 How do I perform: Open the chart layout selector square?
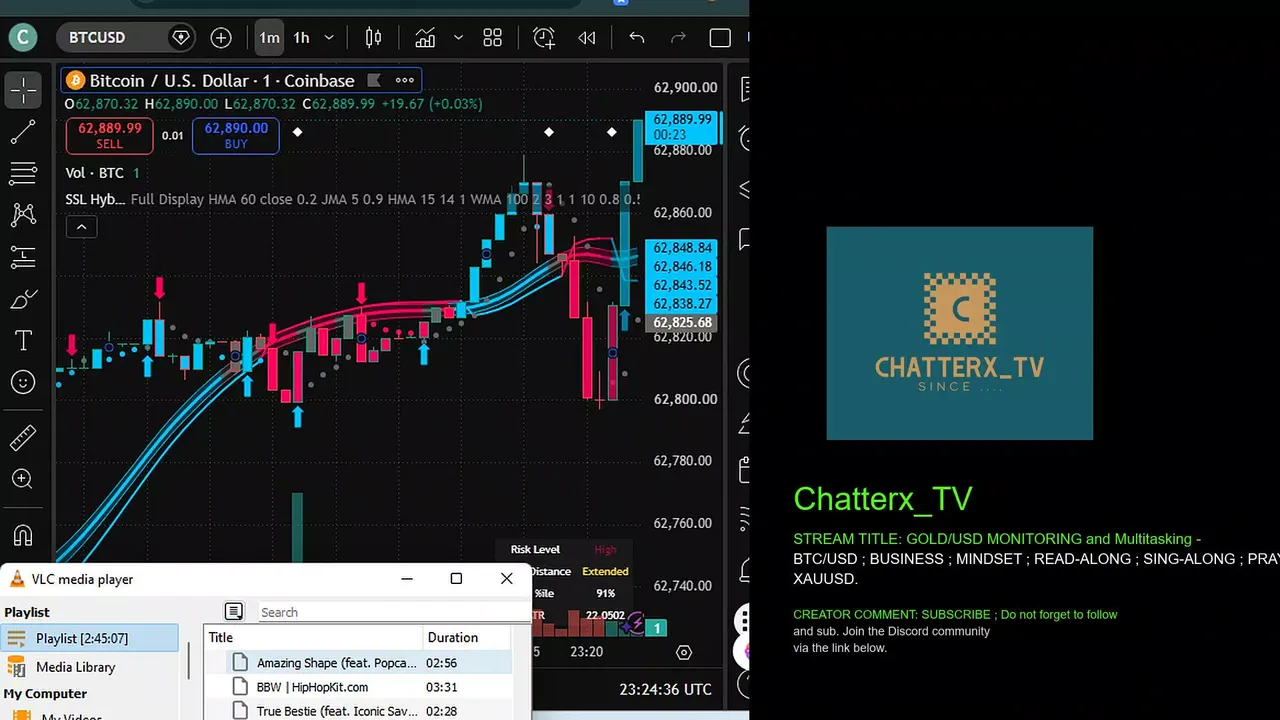pyautogui.click(x=720, y=38)
